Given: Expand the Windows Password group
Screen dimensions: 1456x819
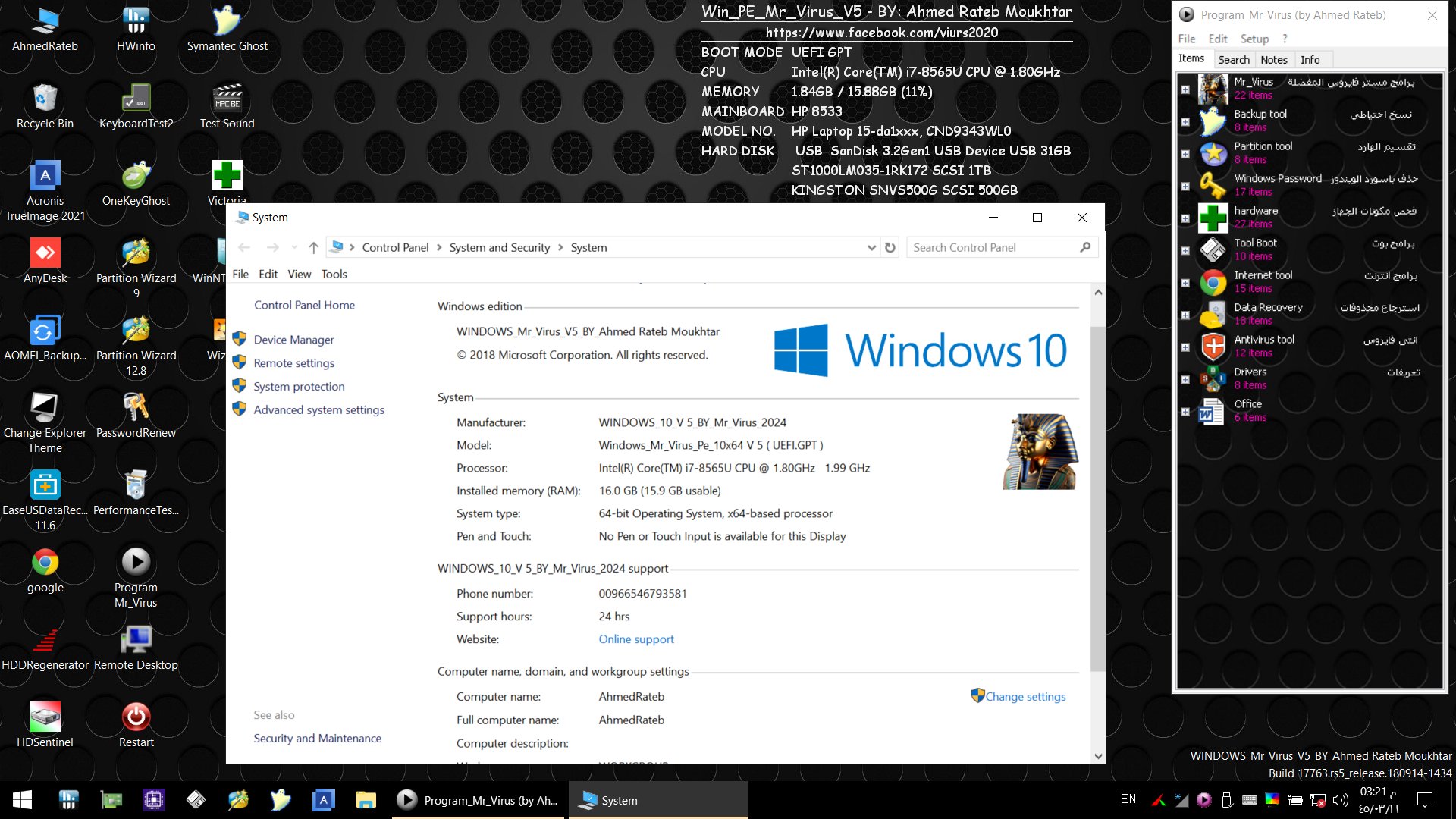Looking at the screenshot, I should coord(1185,186).
